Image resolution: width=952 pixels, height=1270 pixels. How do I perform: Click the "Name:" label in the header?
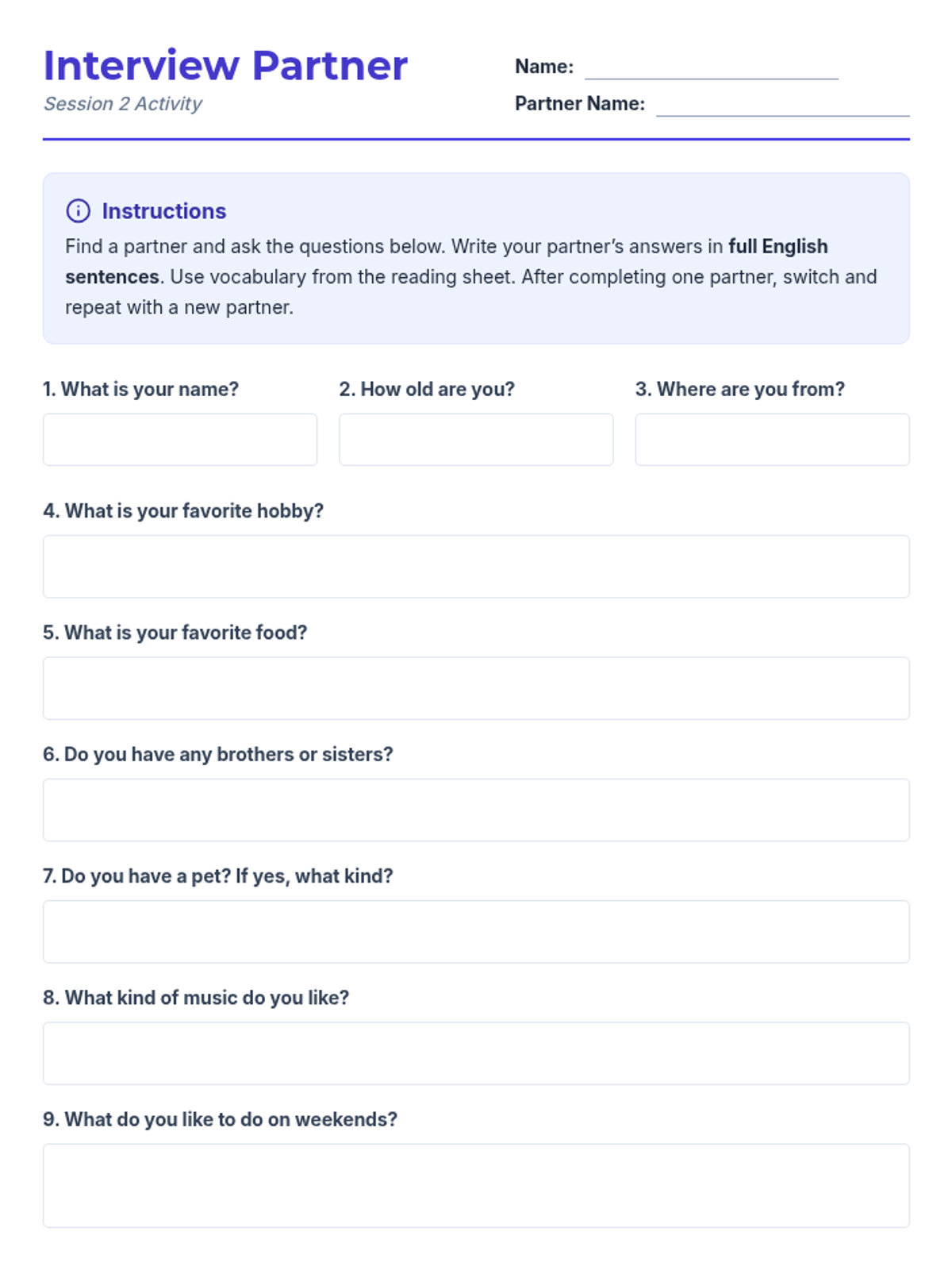(543, 67)
